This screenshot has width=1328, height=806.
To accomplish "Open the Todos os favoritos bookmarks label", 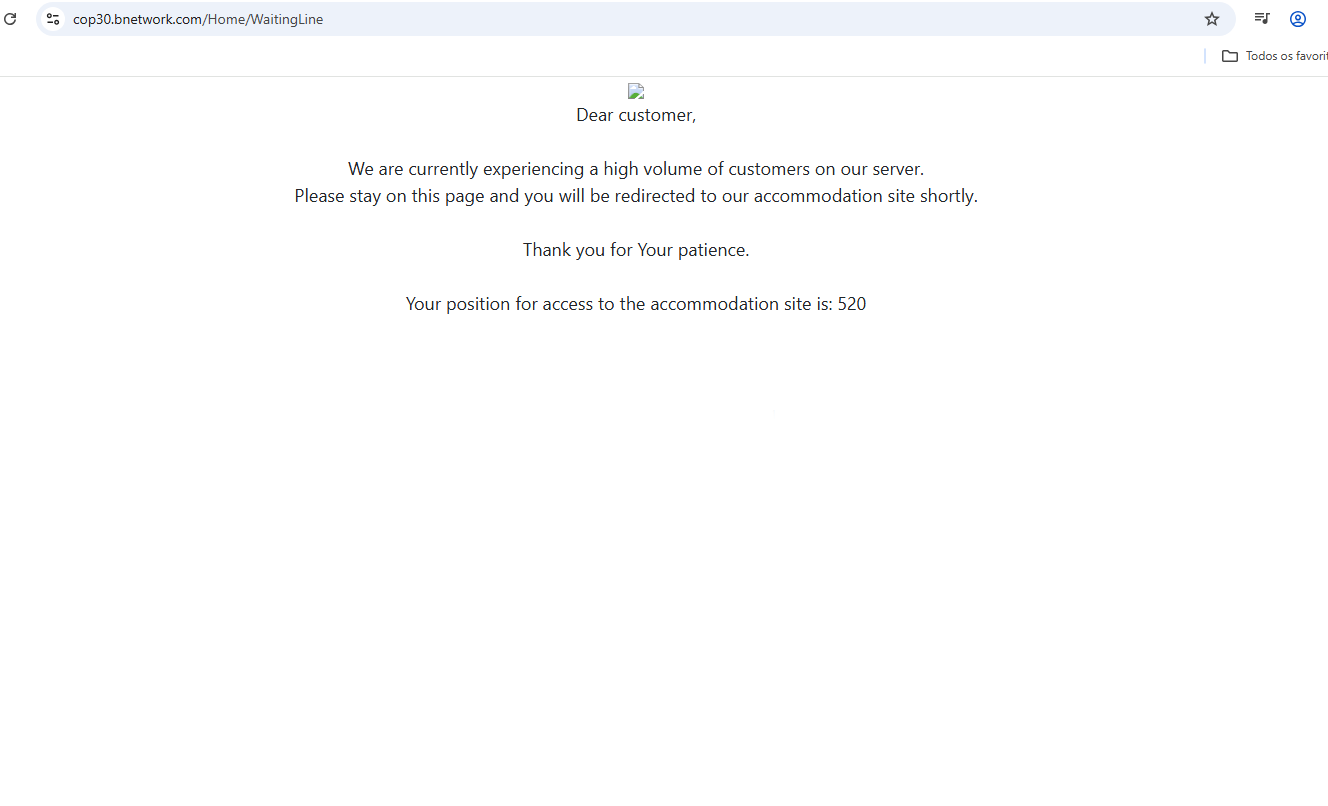I will (x=1286, y=56).
